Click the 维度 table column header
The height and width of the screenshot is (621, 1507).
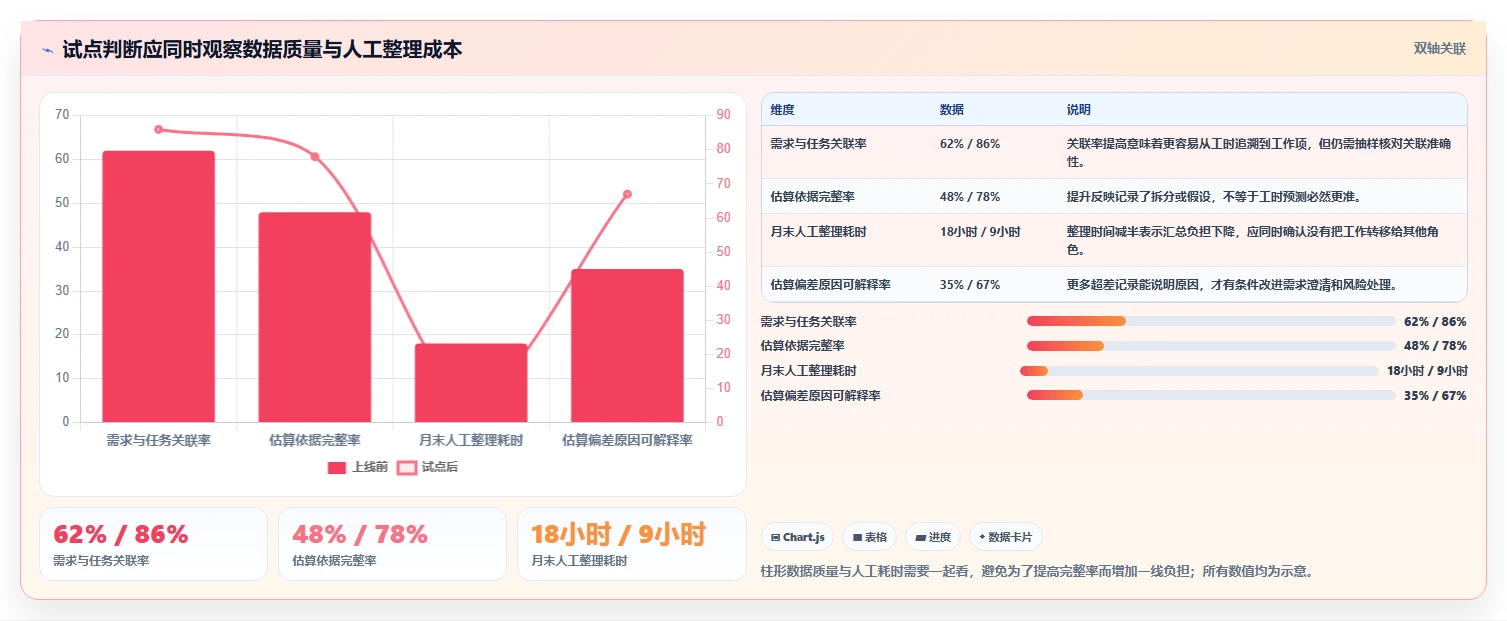782,109
